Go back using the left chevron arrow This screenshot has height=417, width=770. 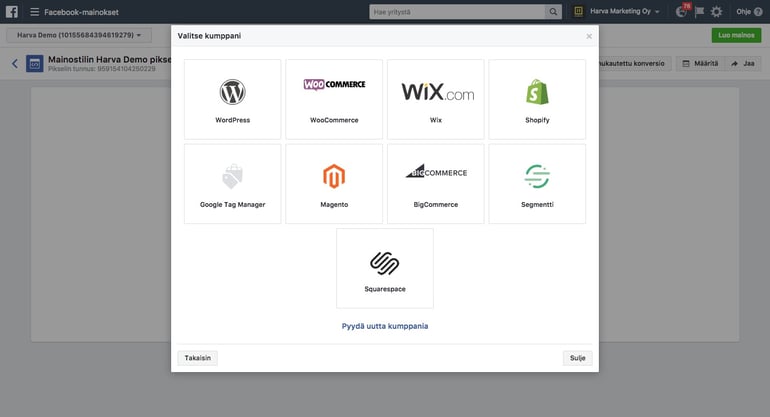[15, 63]
